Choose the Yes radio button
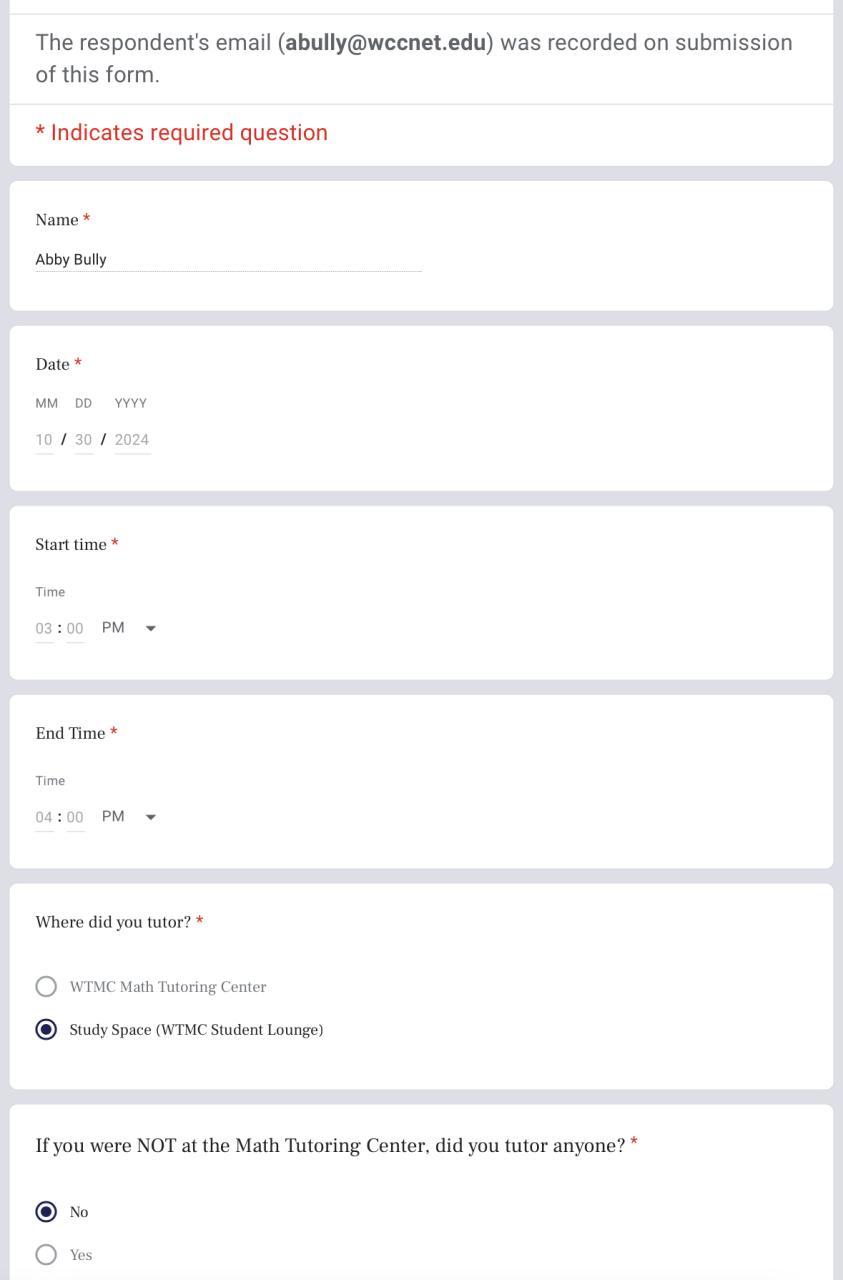The image size is (843, 1280). [x=46, y=1255]
